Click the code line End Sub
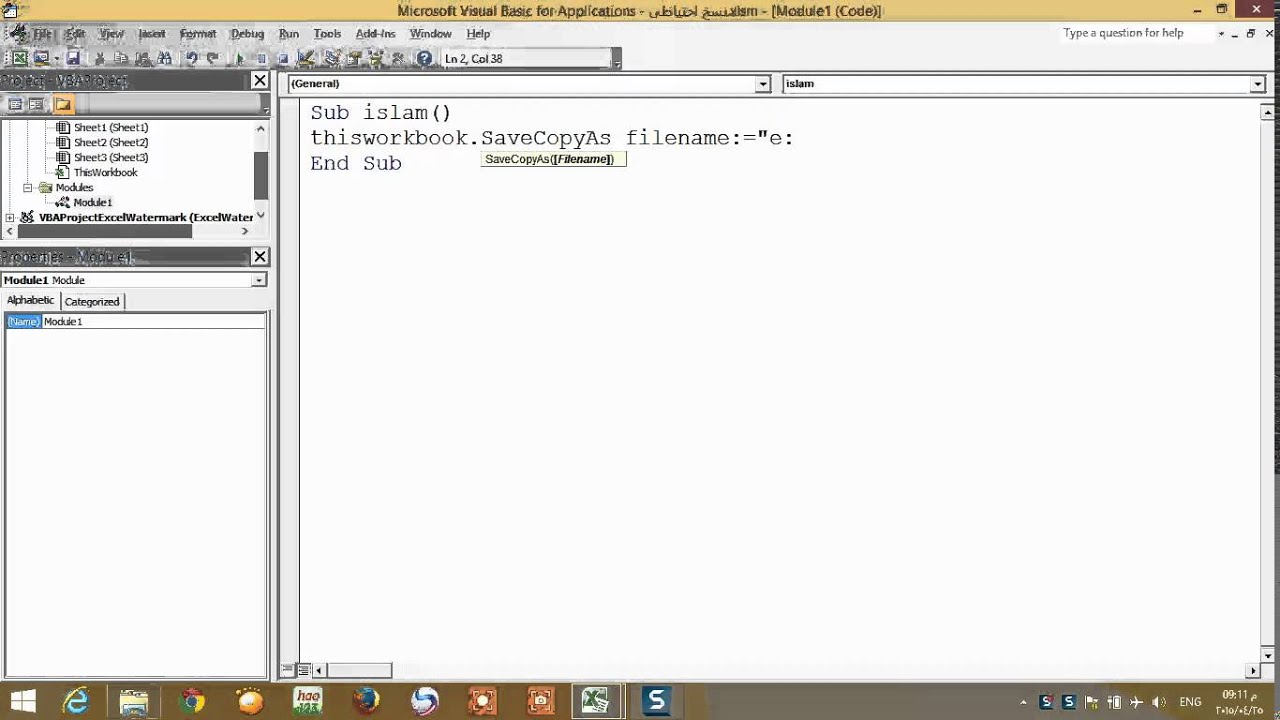The height and width of the screenshot is (720, 1280). 356,163
